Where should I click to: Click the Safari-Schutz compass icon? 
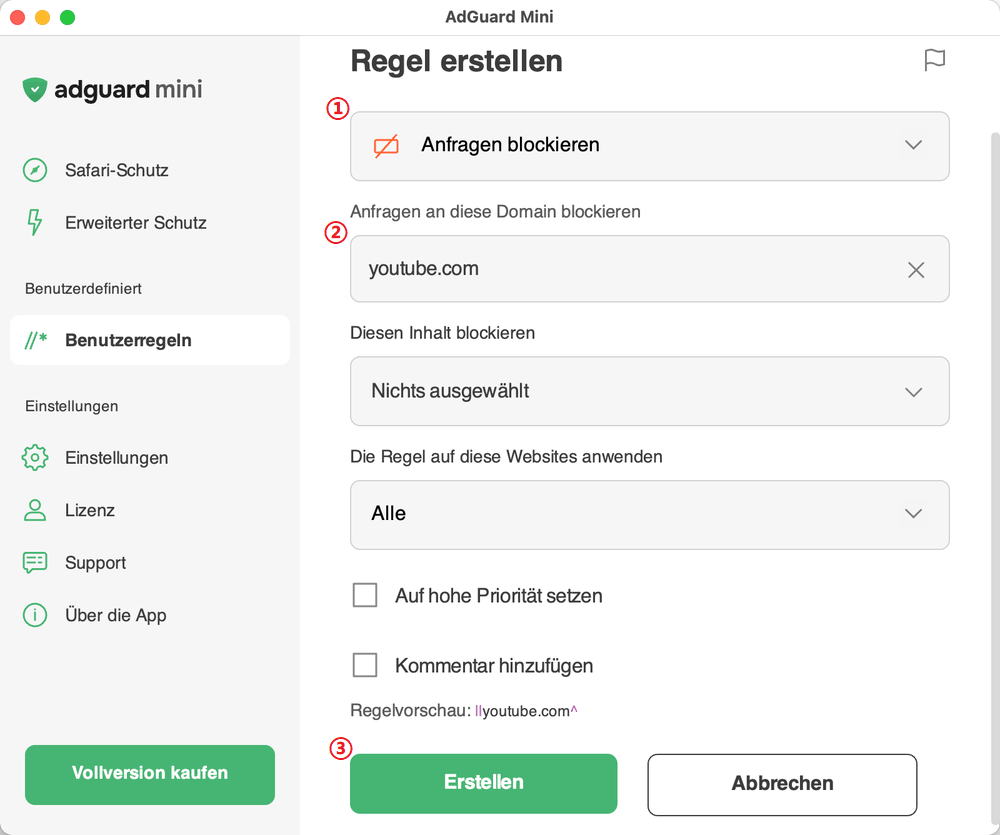click(35, 170)
